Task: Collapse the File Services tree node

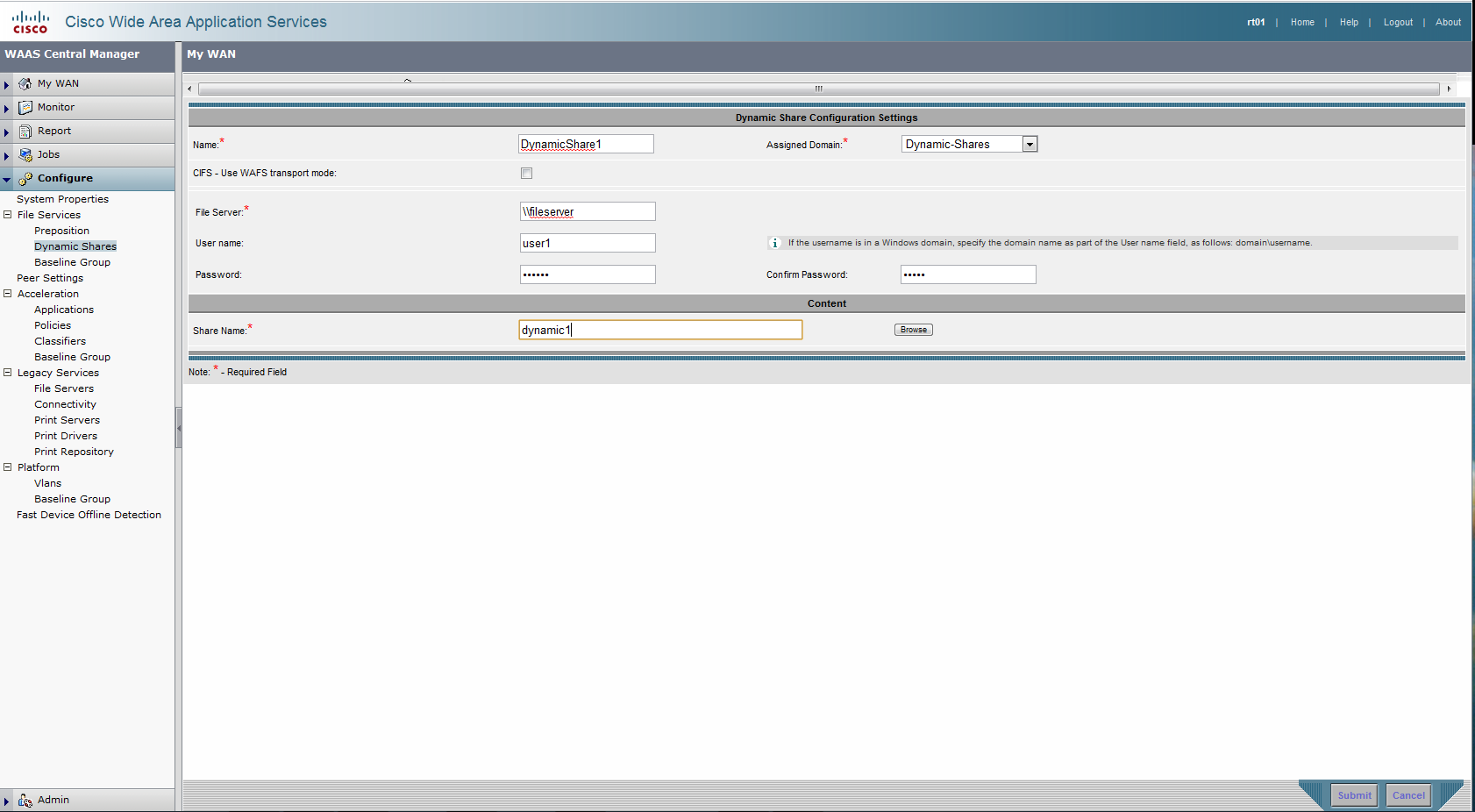Action: click(x=8, y=215)
